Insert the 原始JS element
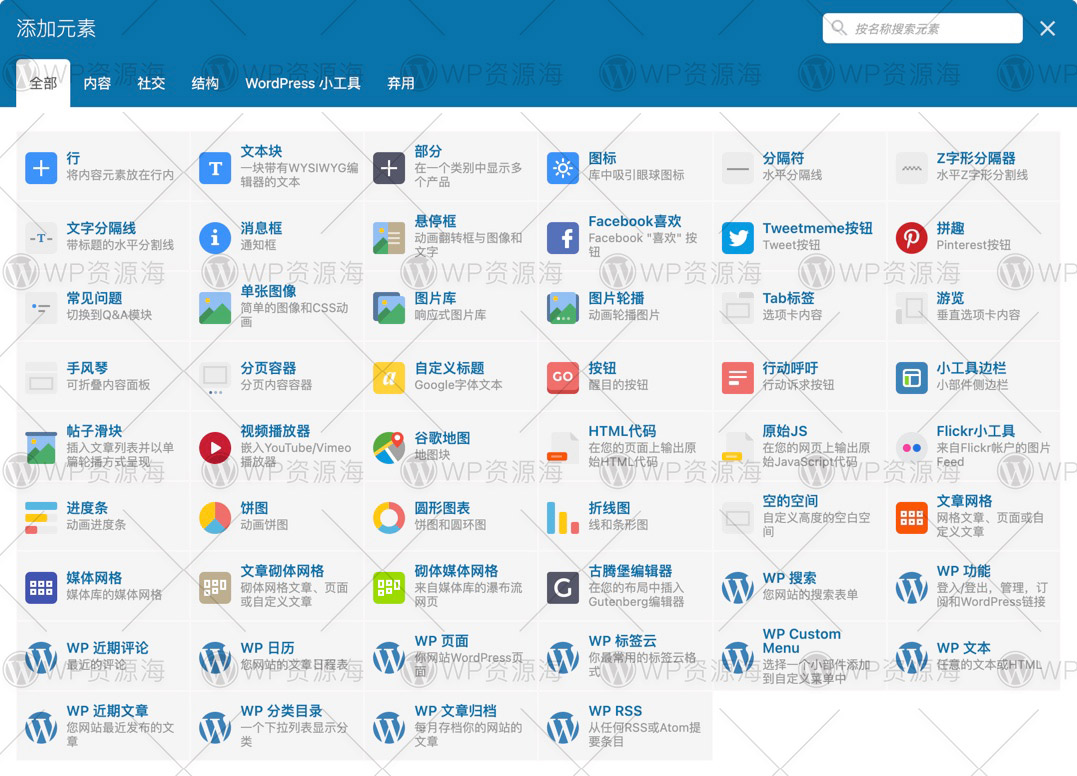 [x=800, y=447]
